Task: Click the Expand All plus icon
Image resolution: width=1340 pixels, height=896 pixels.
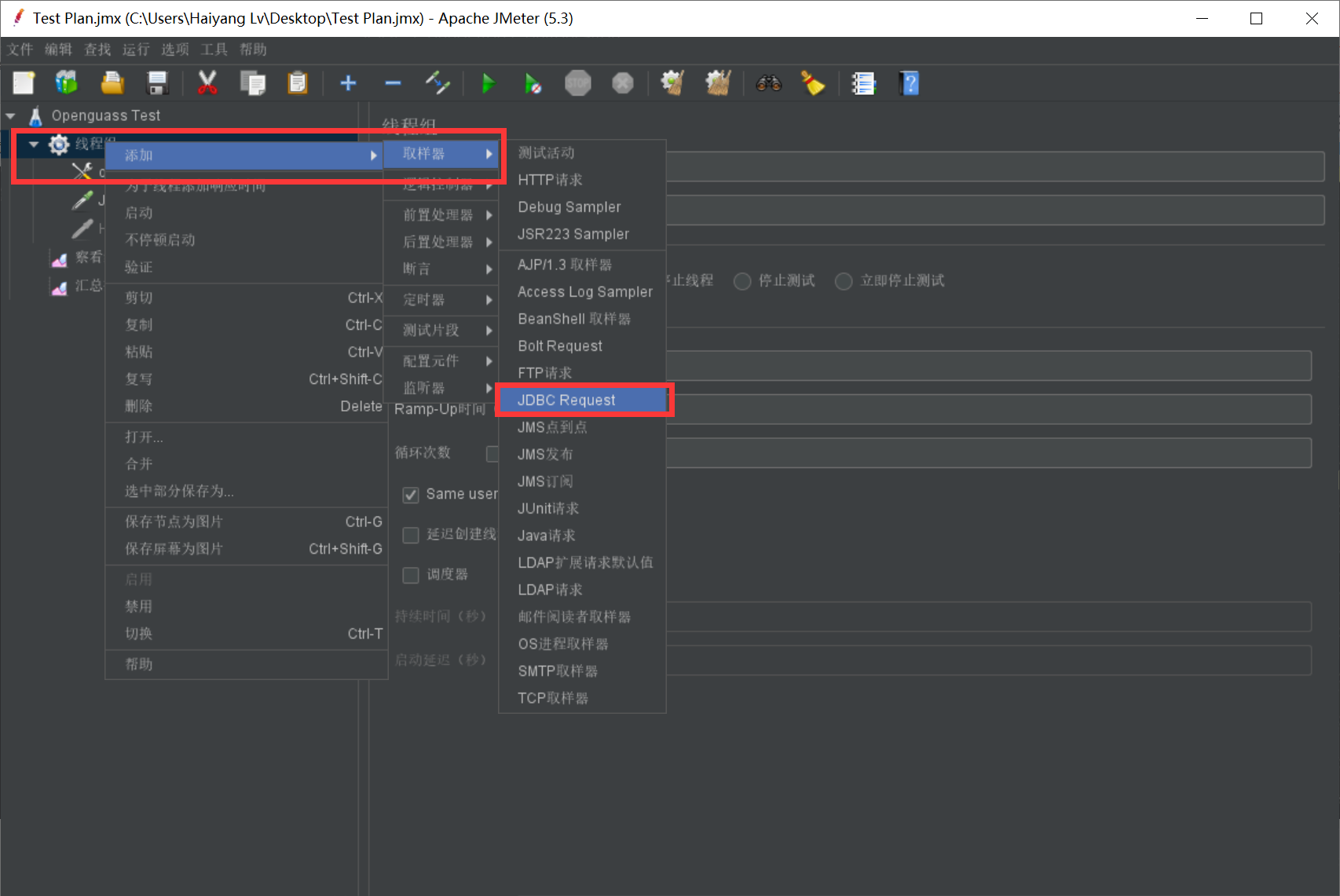Action: coord(348,82)
